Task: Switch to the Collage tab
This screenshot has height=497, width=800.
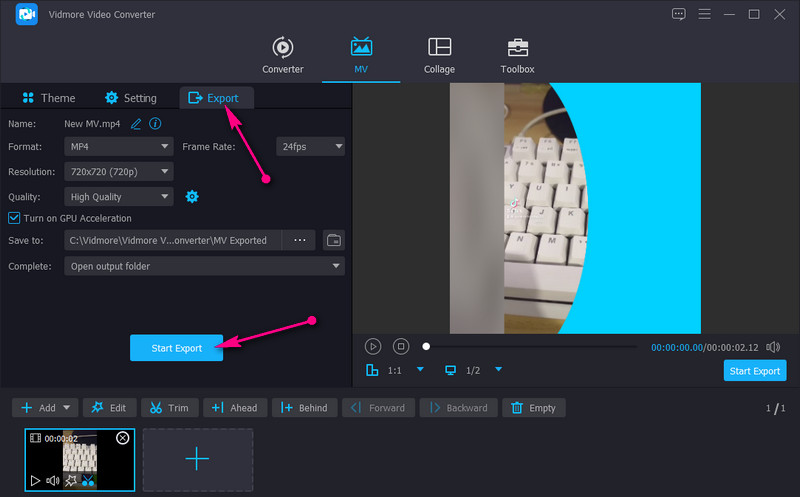Action: [x=439, y=56]
